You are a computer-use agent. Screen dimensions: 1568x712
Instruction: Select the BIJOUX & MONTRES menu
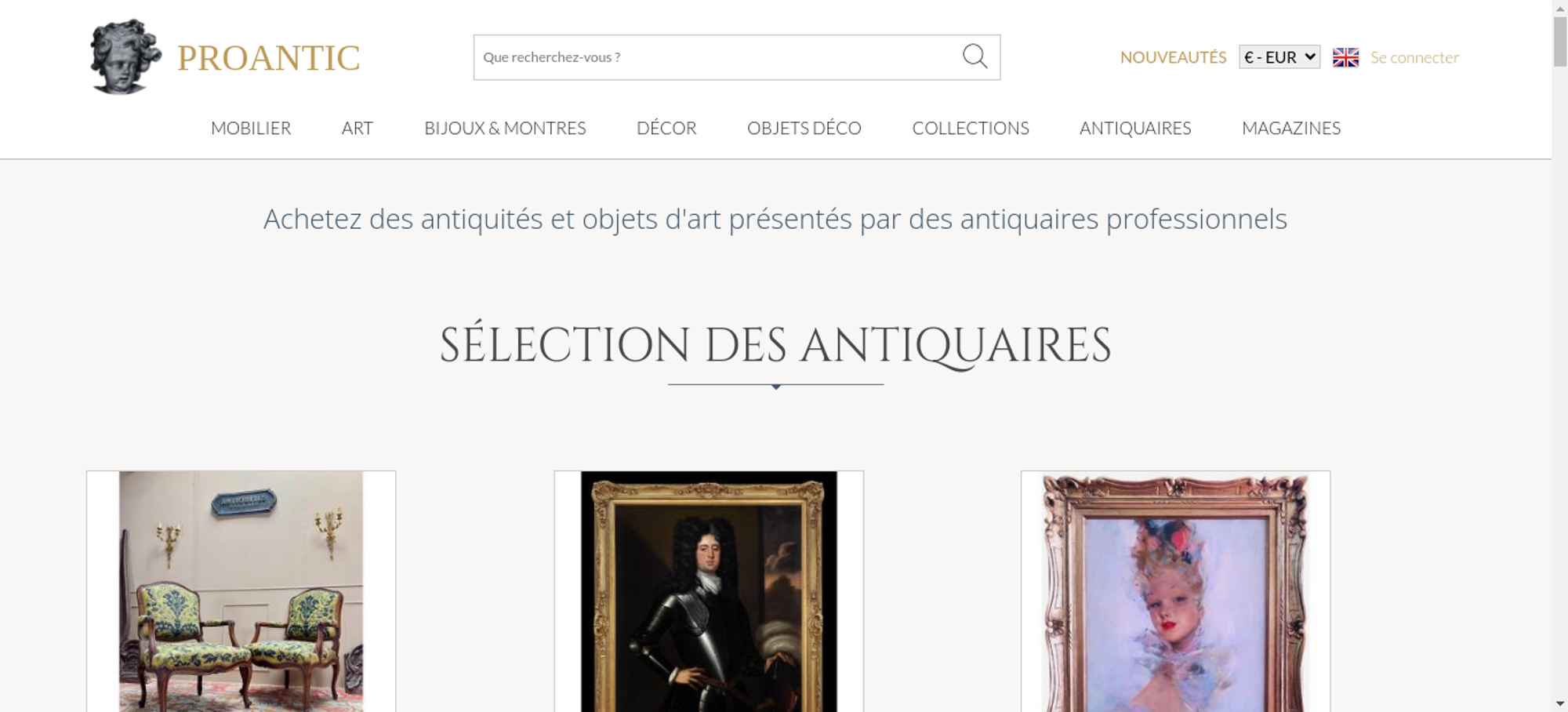coord(505,128)
